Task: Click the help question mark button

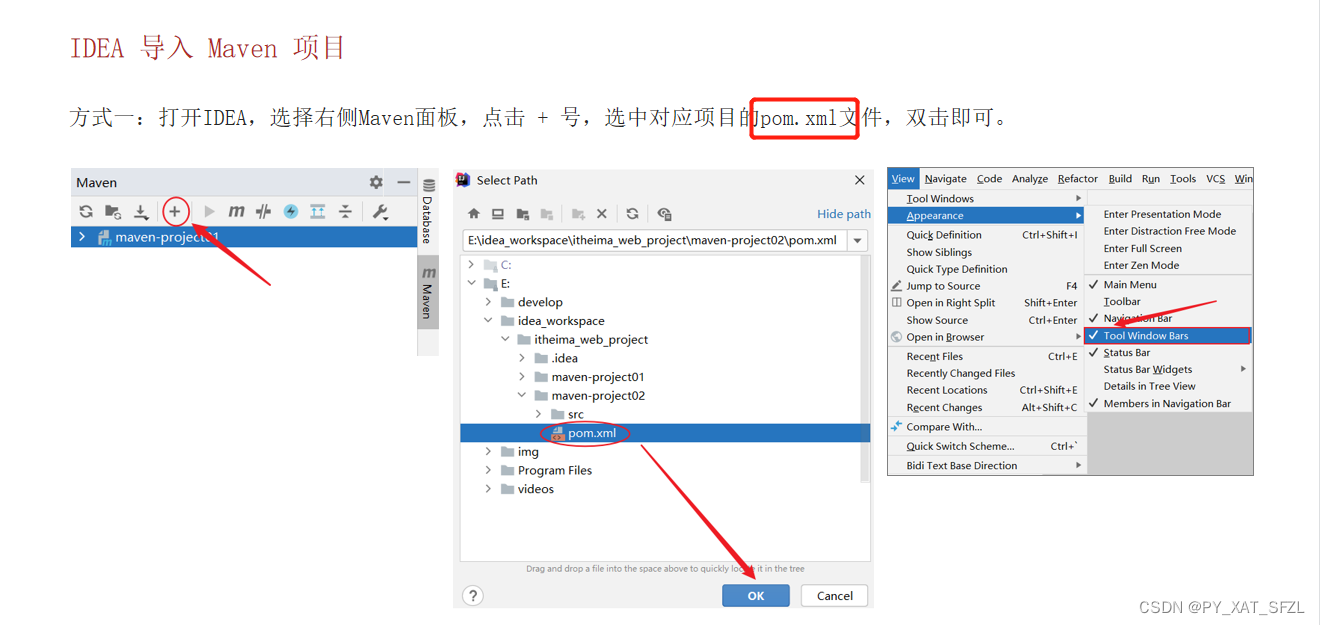Action: pyautogui.click(x=473, y=595)
